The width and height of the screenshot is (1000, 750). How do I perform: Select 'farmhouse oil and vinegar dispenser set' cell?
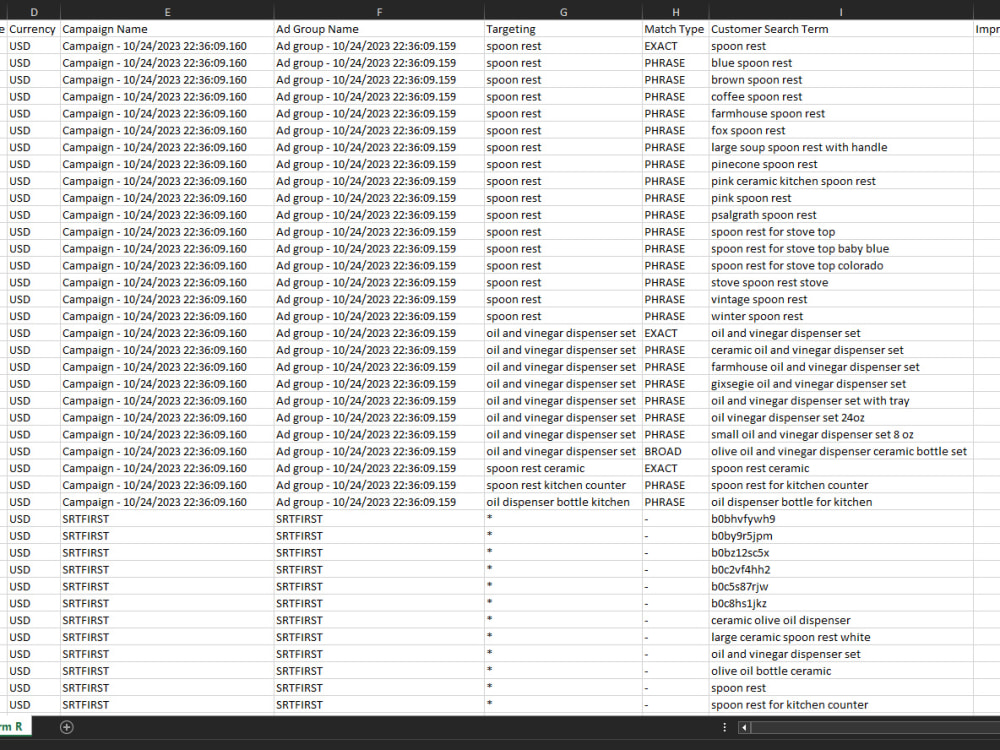(841, 367)
